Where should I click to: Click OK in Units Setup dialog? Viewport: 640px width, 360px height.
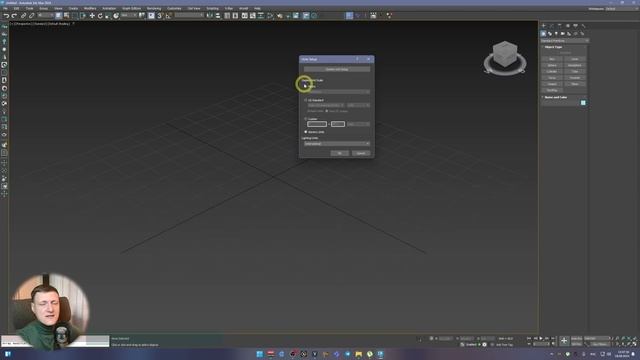(x=340, y=153)
